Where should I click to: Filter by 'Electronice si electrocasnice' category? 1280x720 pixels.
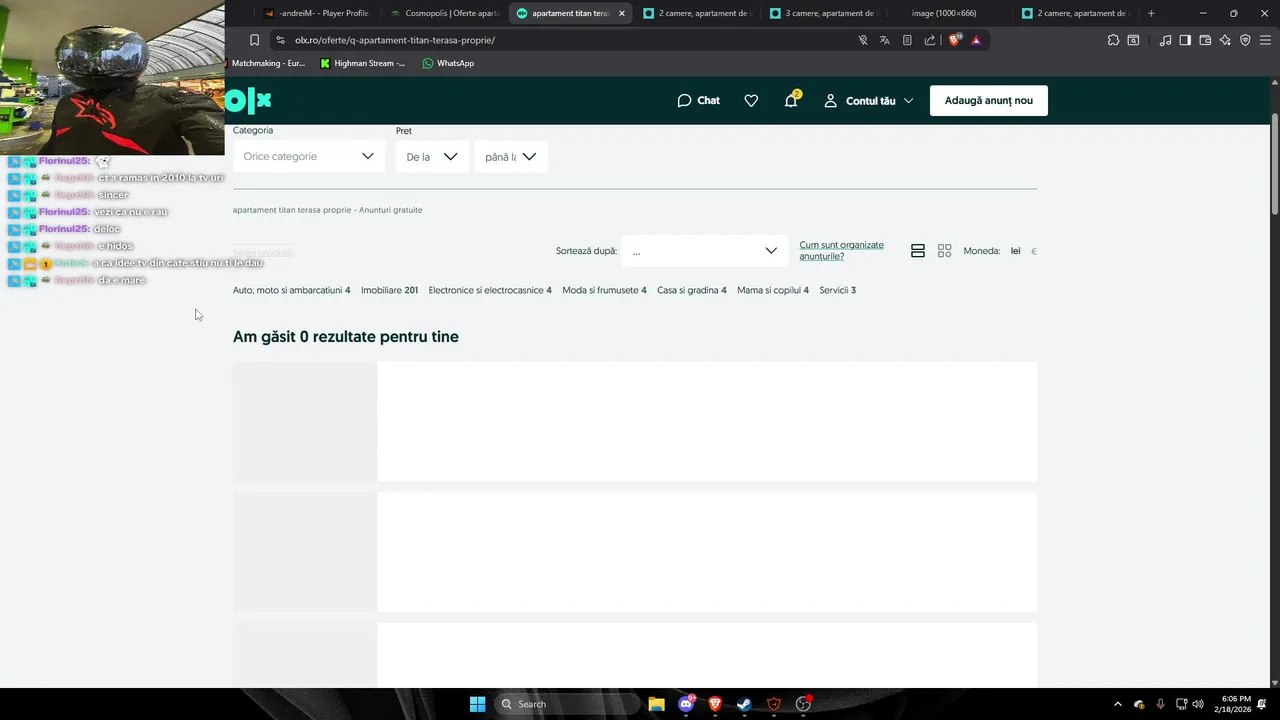[x=490, y=290]
